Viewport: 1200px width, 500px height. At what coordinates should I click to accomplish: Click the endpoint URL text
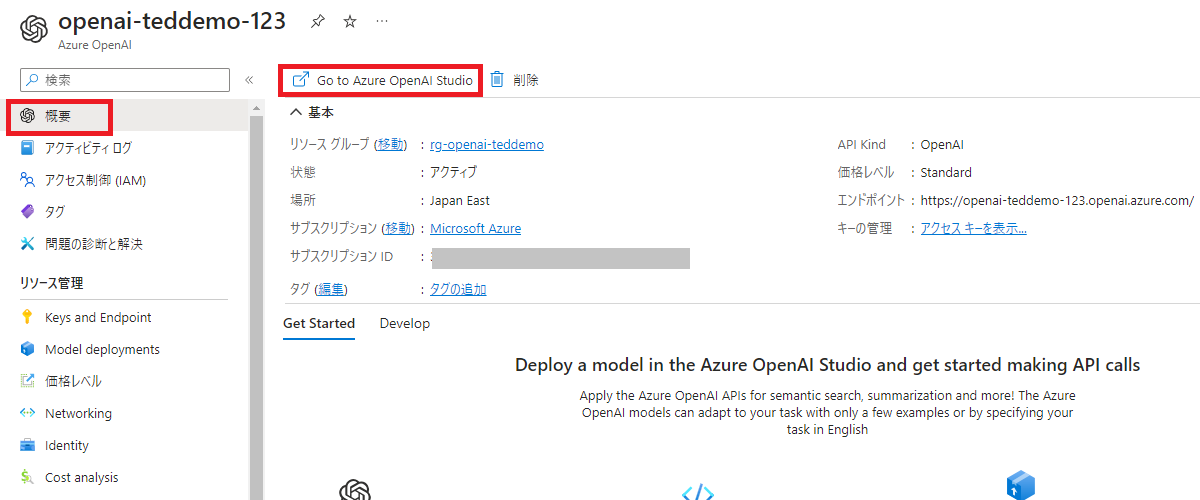coord(1057,200)
